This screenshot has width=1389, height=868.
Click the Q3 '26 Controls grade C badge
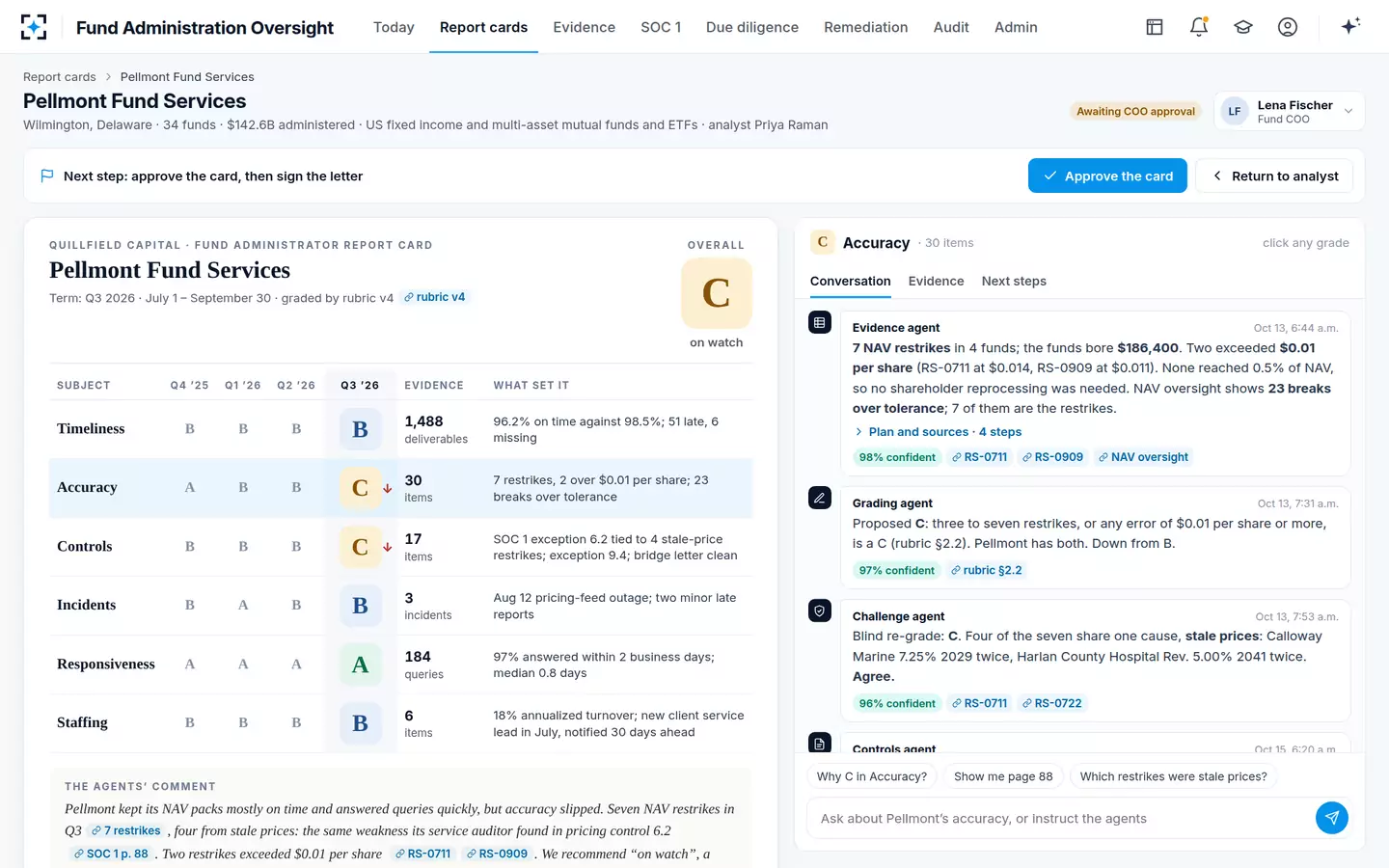coord(360,547)
